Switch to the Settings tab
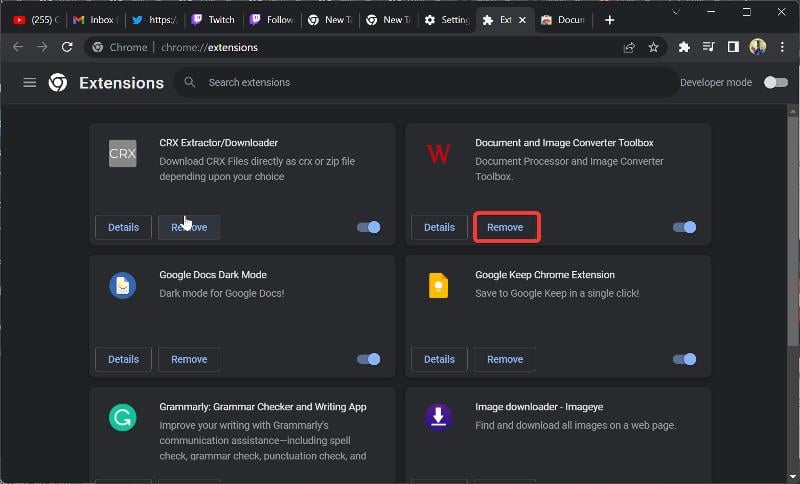Screen dimensions: 800x484 (447, 20)
